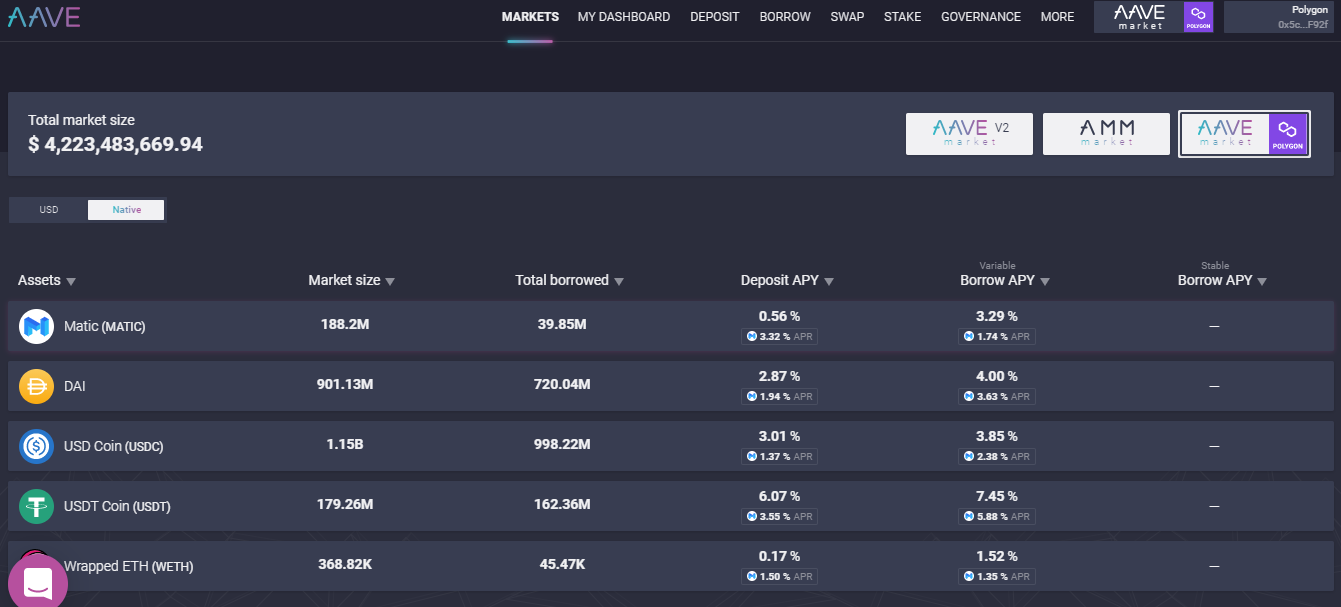Select the AMM market
Image resolution: width=1341 pixels, height=607 pixels.
point(1106,134)
